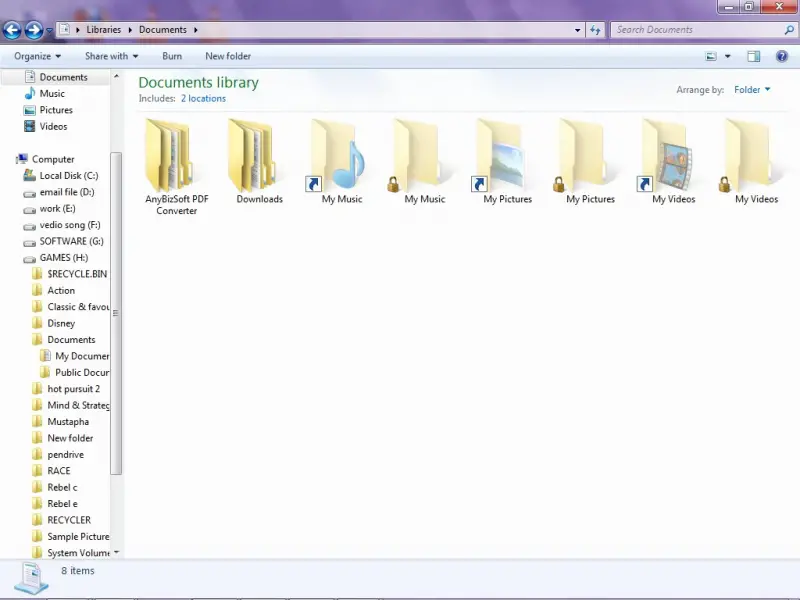Open Local Disk (C:) drive

61,176
